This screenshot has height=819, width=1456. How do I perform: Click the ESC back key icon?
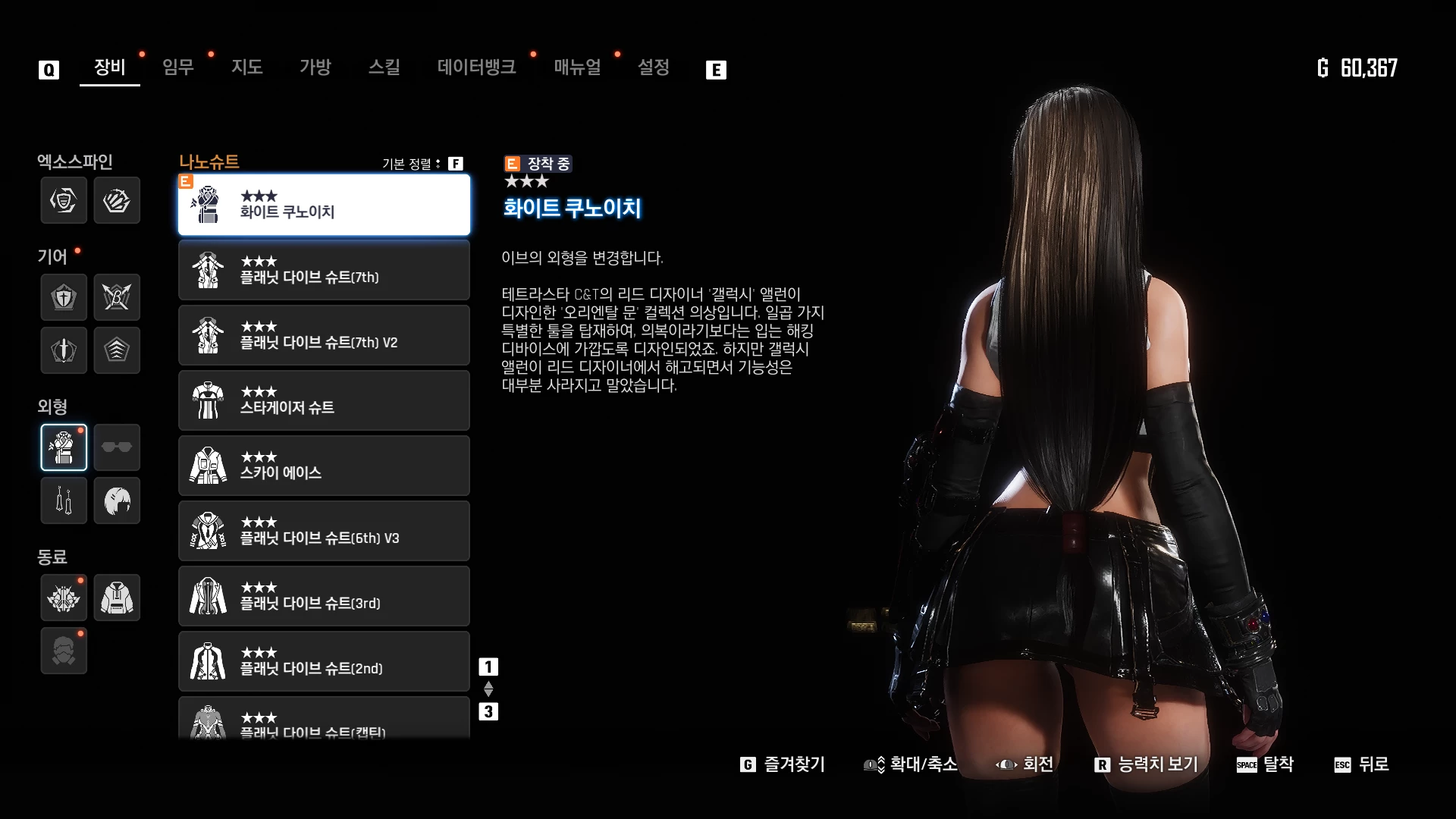pyautogui.click(x=1342, y=765)
